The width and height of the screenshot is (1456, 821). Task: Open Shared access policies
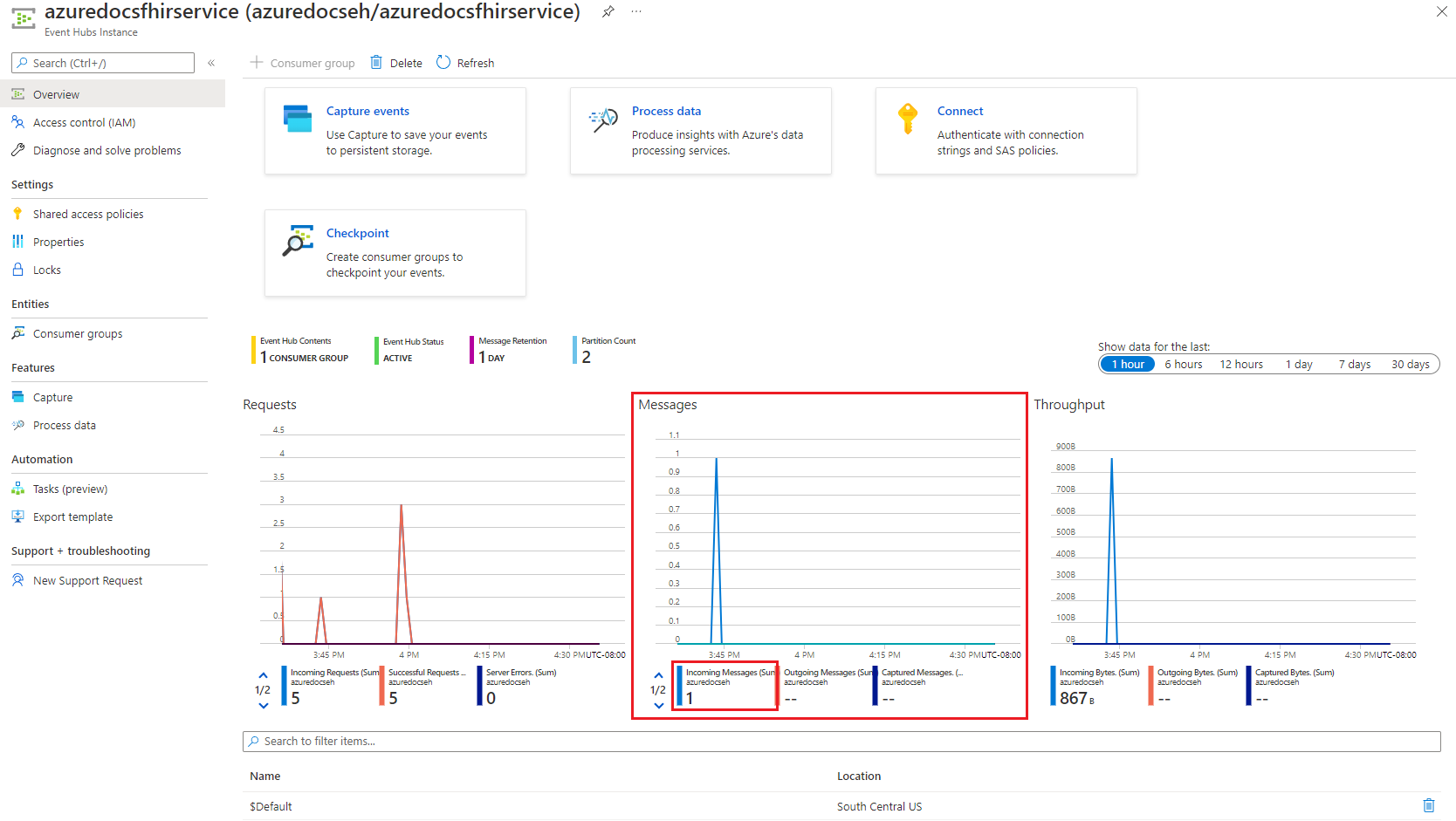pos(88,215)
